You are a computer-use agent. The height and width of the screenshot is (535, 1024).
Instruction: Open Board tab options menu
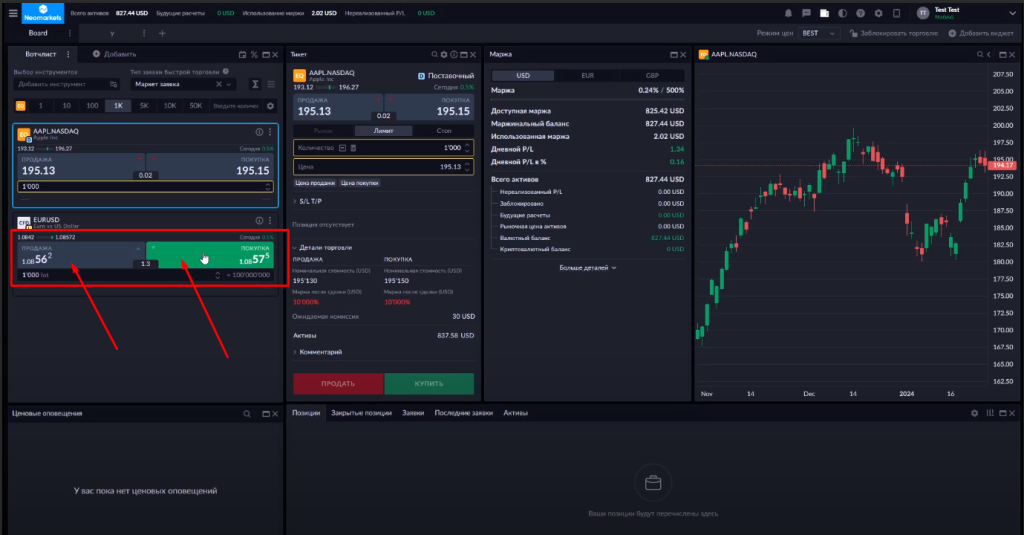(69, 33)
